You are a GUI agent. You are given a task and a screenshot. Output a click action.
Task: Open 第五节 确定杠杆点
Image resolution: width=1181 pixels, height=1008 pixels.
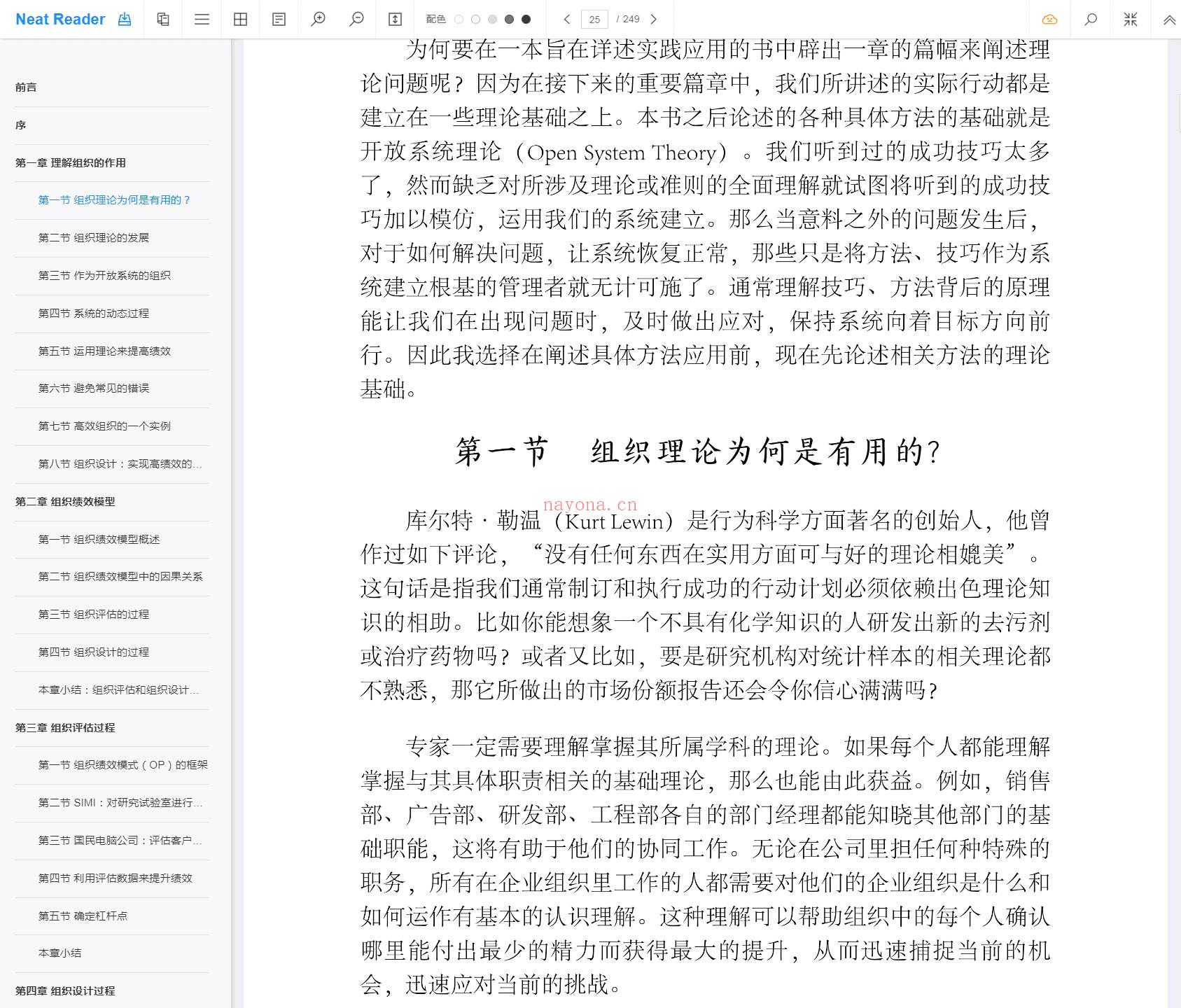pos(83,916)
